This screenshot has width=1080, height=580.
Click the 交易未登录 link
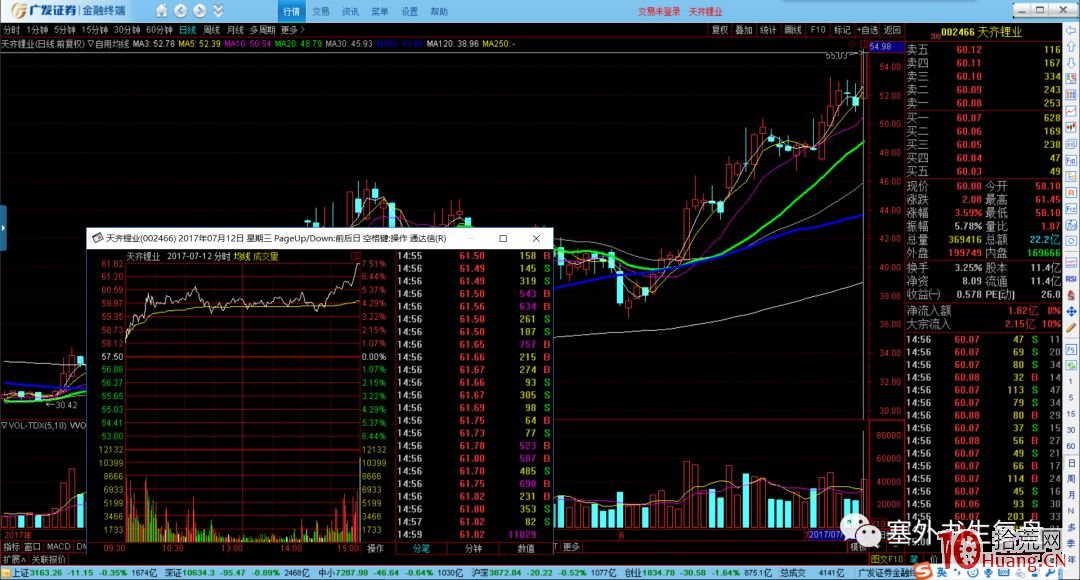coord(658,12)
